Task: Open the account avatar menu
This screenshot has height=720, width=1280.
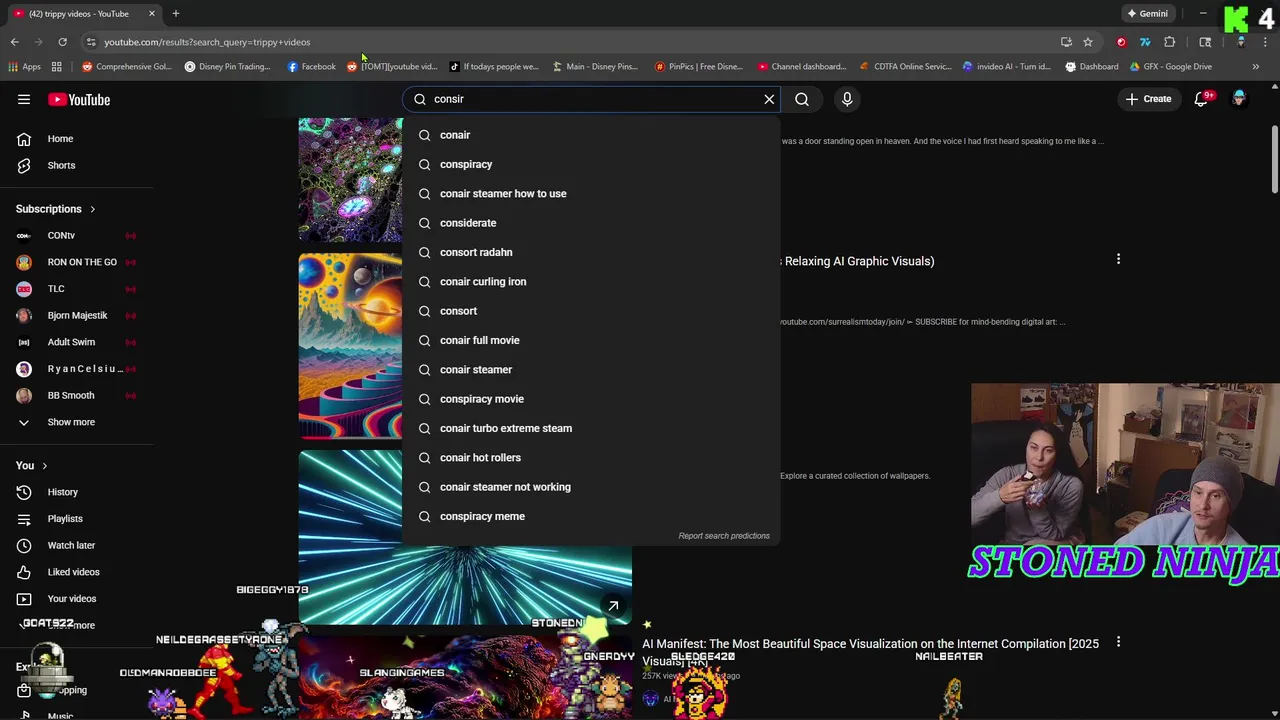Action: (x=1239, y=99)
